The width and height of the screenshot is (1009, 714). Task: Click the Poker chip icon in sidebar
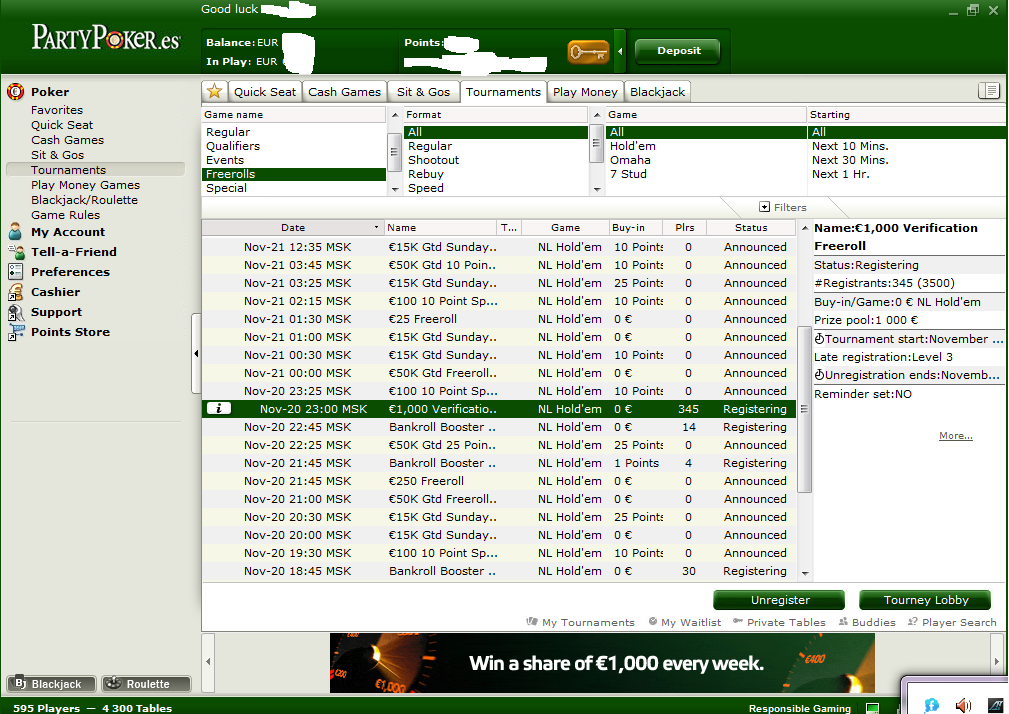15,92
